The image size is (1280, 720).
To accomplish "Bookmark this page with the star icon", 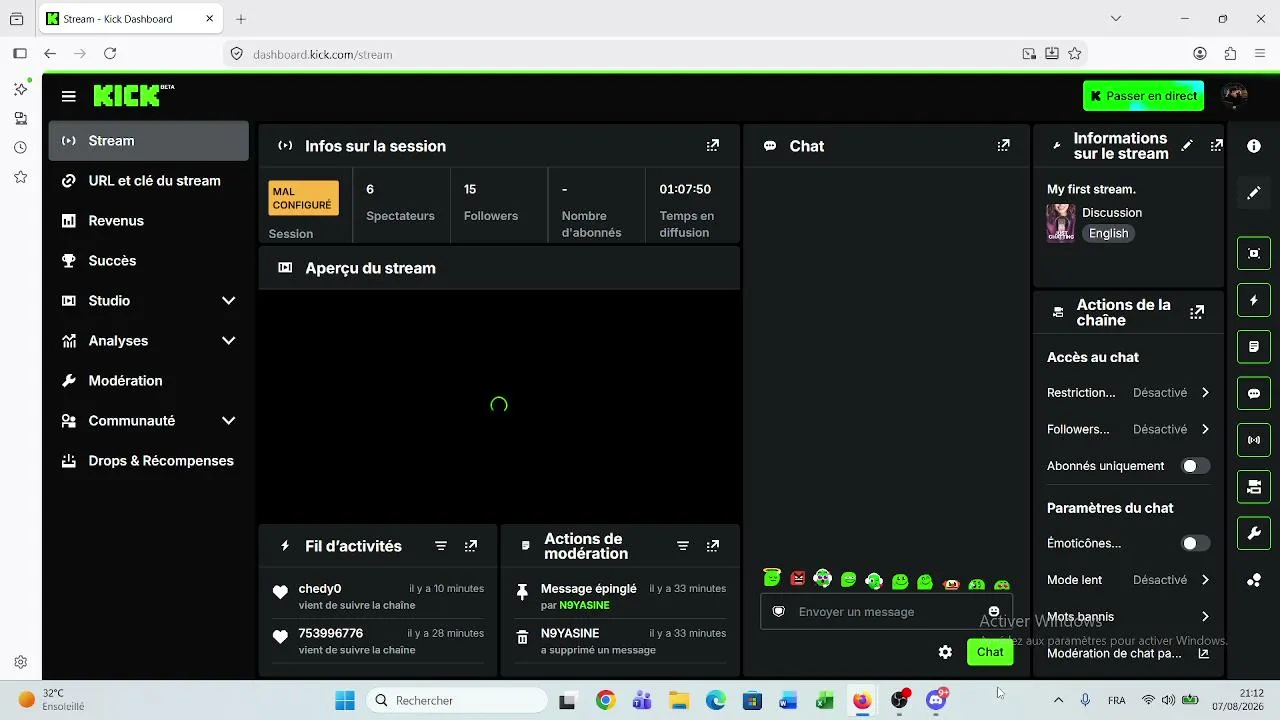I will (x=1075, y=54).
